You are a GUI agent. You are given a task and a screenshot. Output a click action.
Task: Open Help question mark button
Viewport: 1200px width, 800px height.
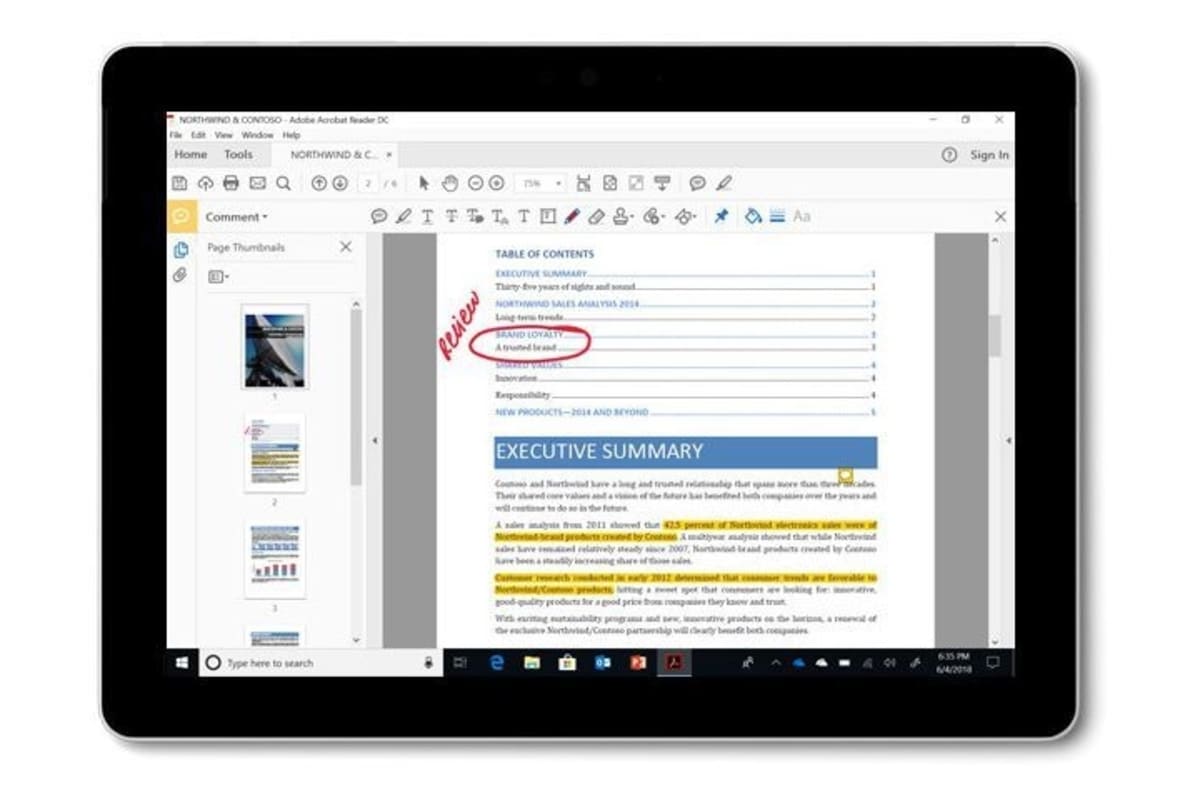(950, 155)
